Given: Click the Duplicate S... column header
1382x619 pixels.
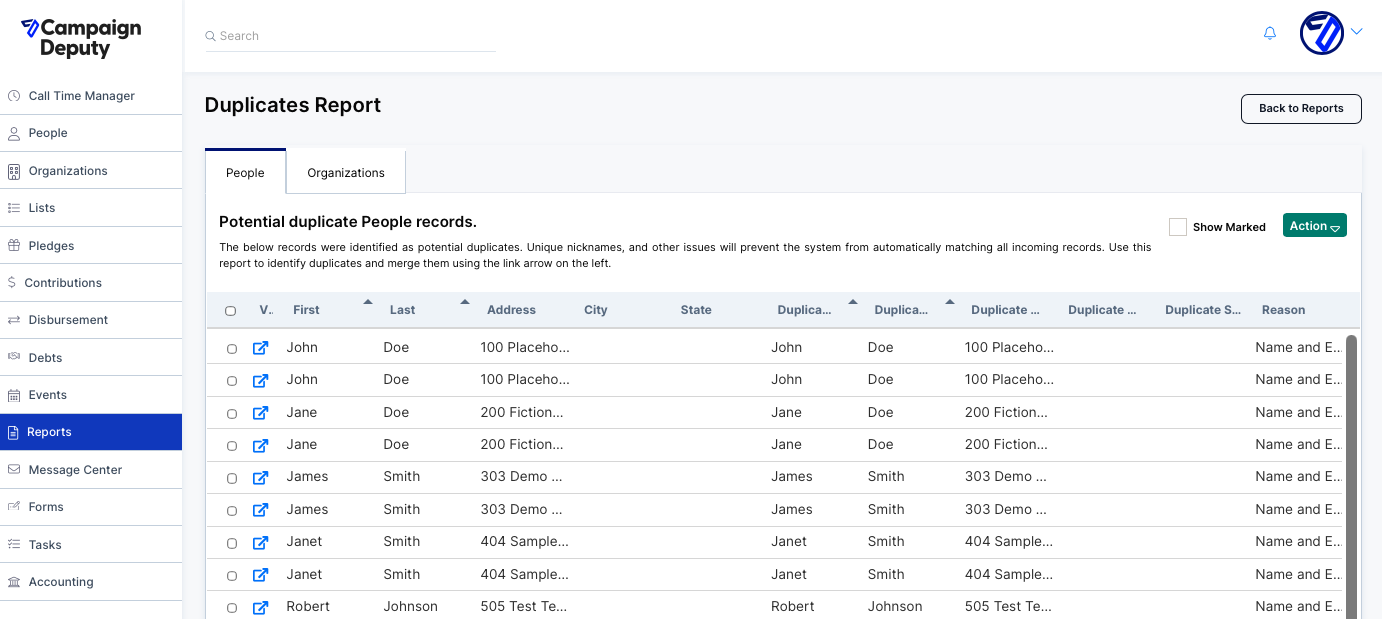Looking at the screenshot, I should point(1203,310).
